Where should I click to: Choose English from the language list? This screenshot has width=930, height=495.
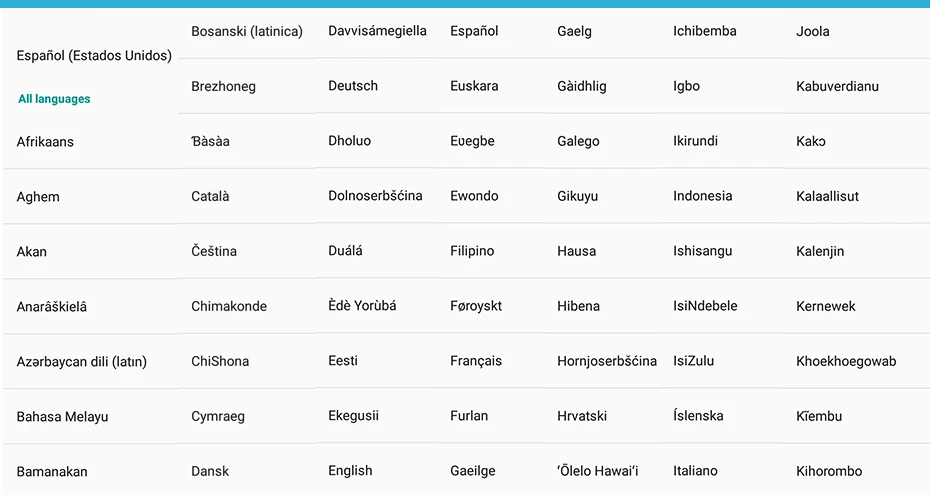[x=351, y=471]
